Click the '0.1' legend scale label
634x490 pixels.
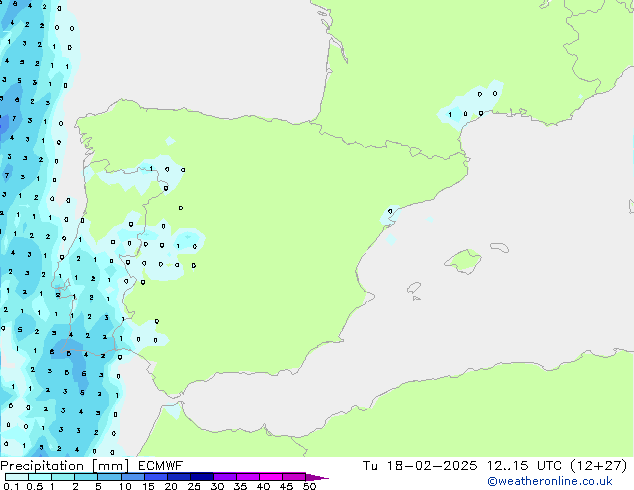(11, 486)
